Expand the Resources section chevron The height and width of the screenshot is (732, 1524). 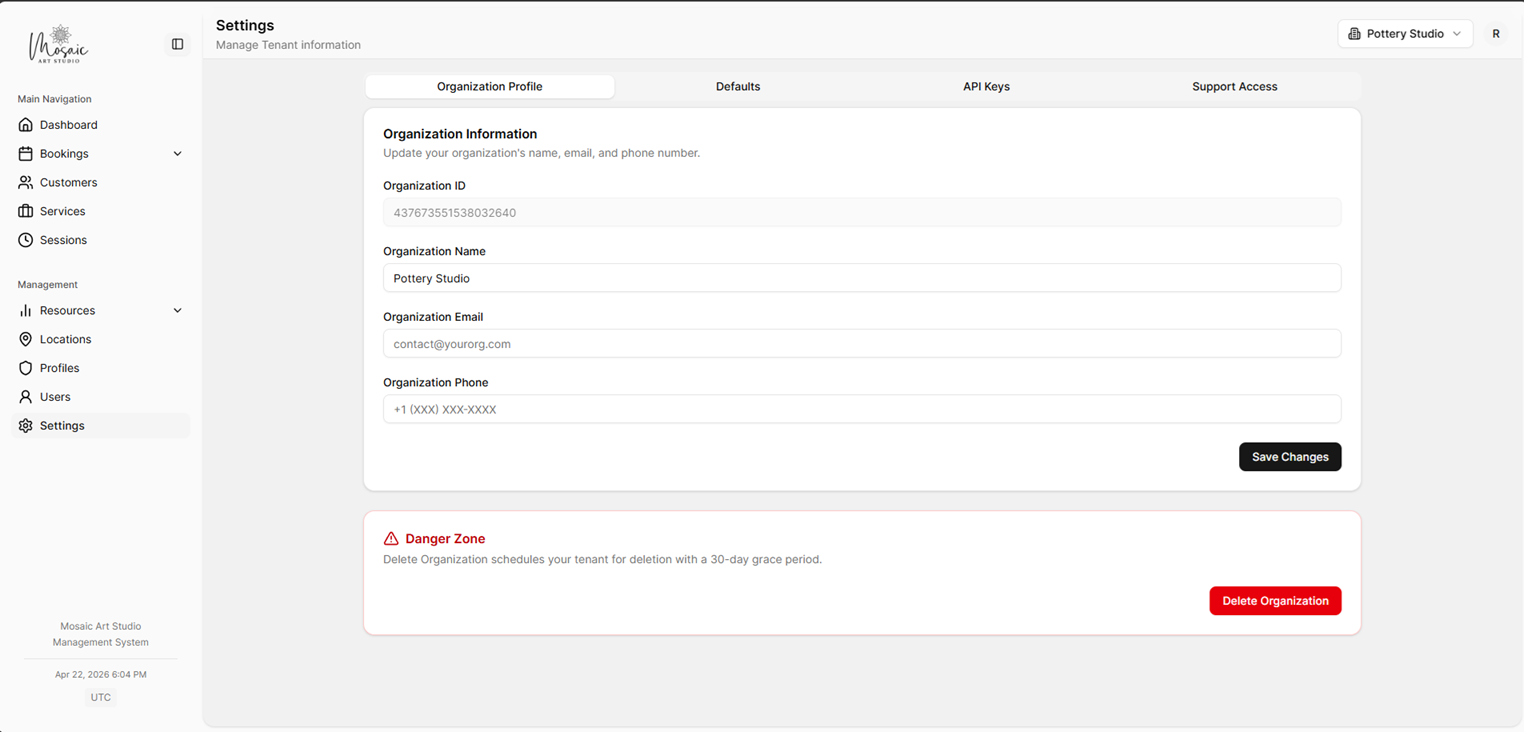point(177,310)
